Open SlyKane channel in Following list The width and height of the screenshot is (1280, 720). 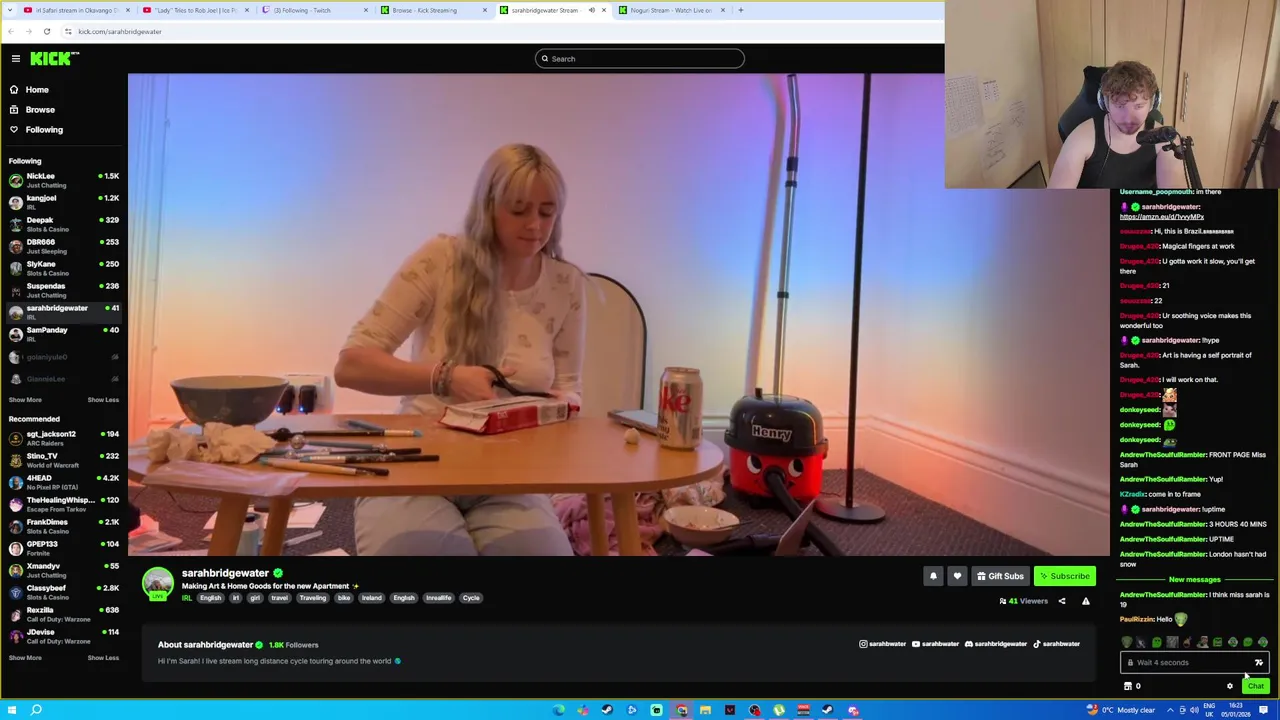[x=63, y=268]
